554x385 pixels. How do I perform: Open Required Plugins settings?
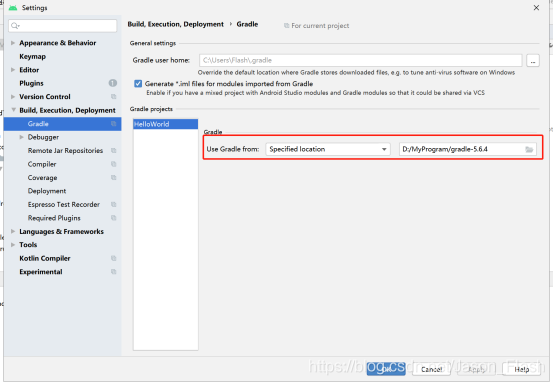tap(54, 218)
